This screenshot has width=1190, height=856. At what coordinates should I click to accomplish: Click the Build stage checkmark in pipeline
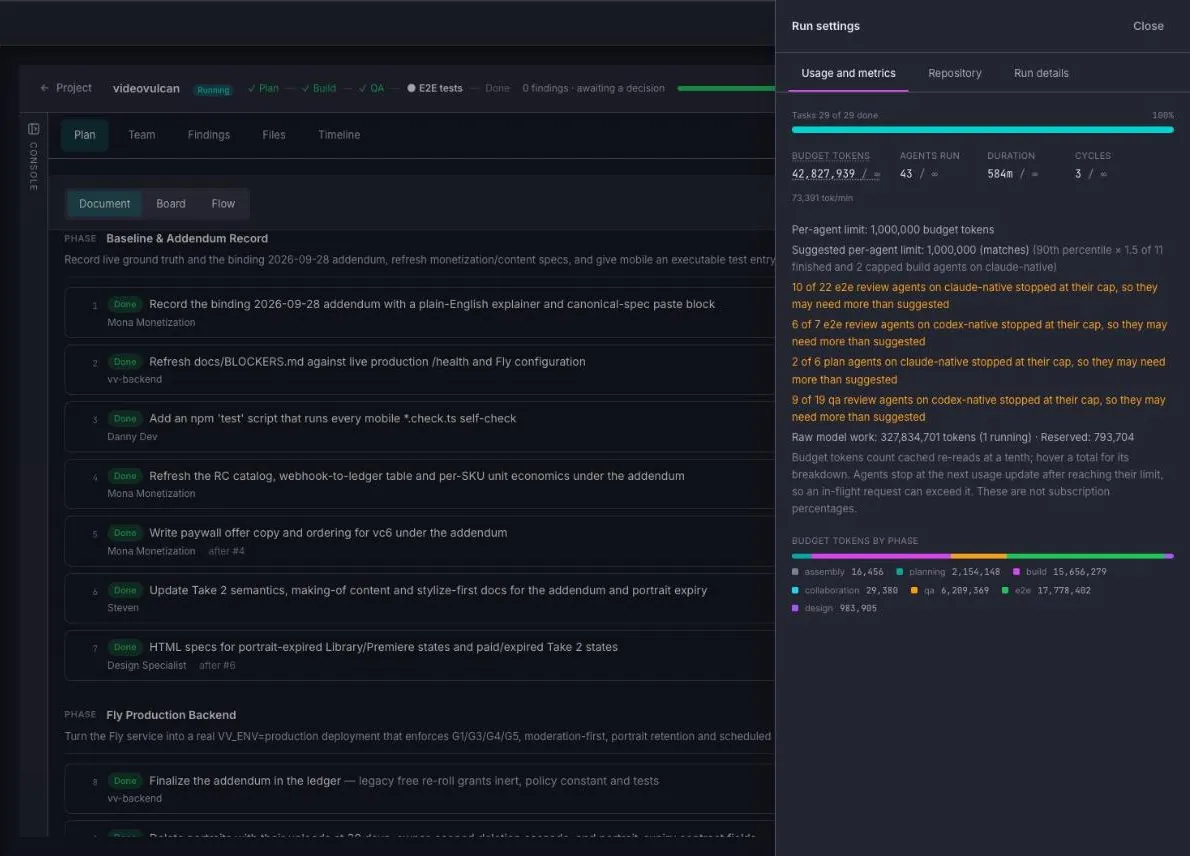point(305,88)
